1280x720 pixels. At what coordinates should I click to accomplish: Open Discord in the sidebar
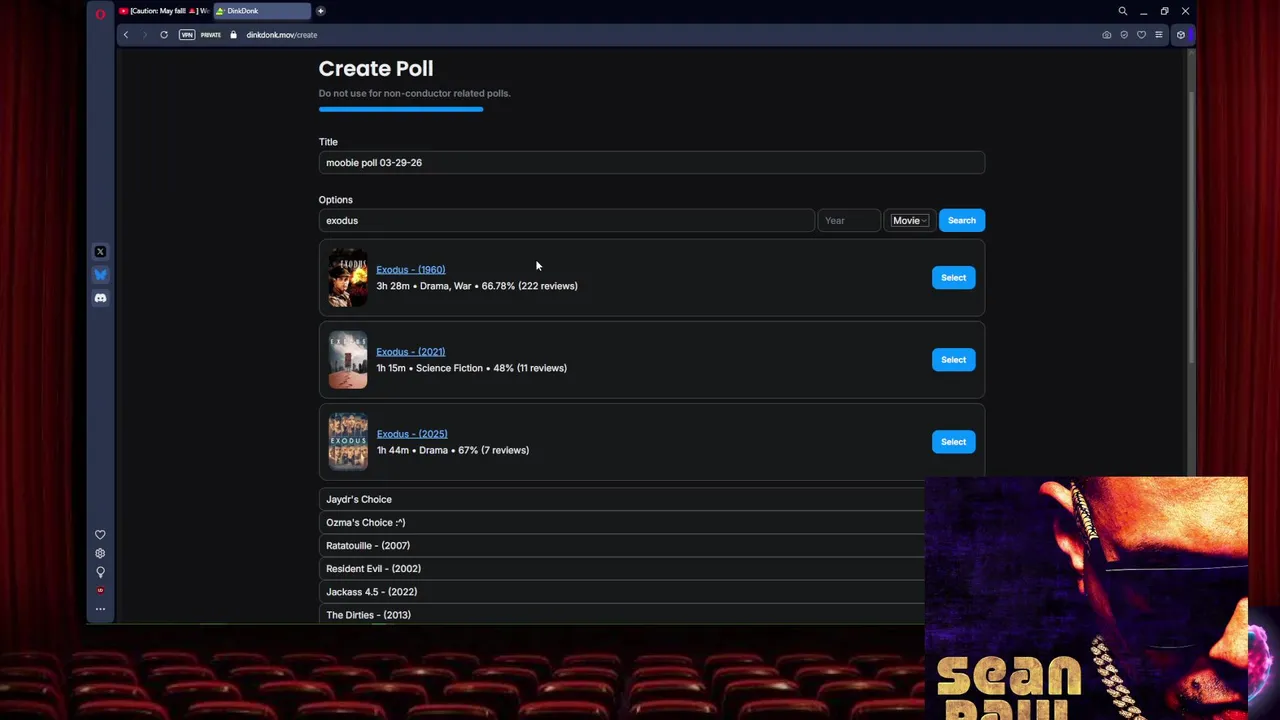(x=100, y=298)
